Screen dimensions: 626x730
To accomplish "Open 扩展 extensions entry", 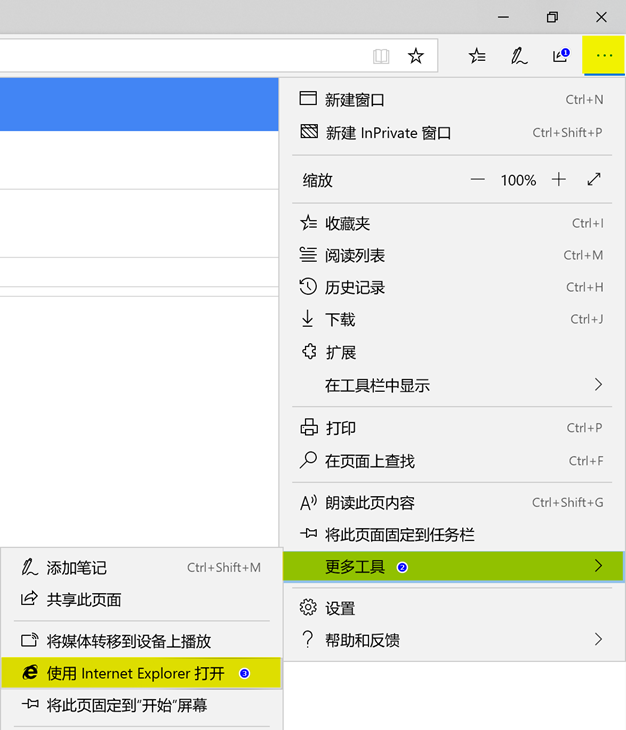I will pos(452,352).
